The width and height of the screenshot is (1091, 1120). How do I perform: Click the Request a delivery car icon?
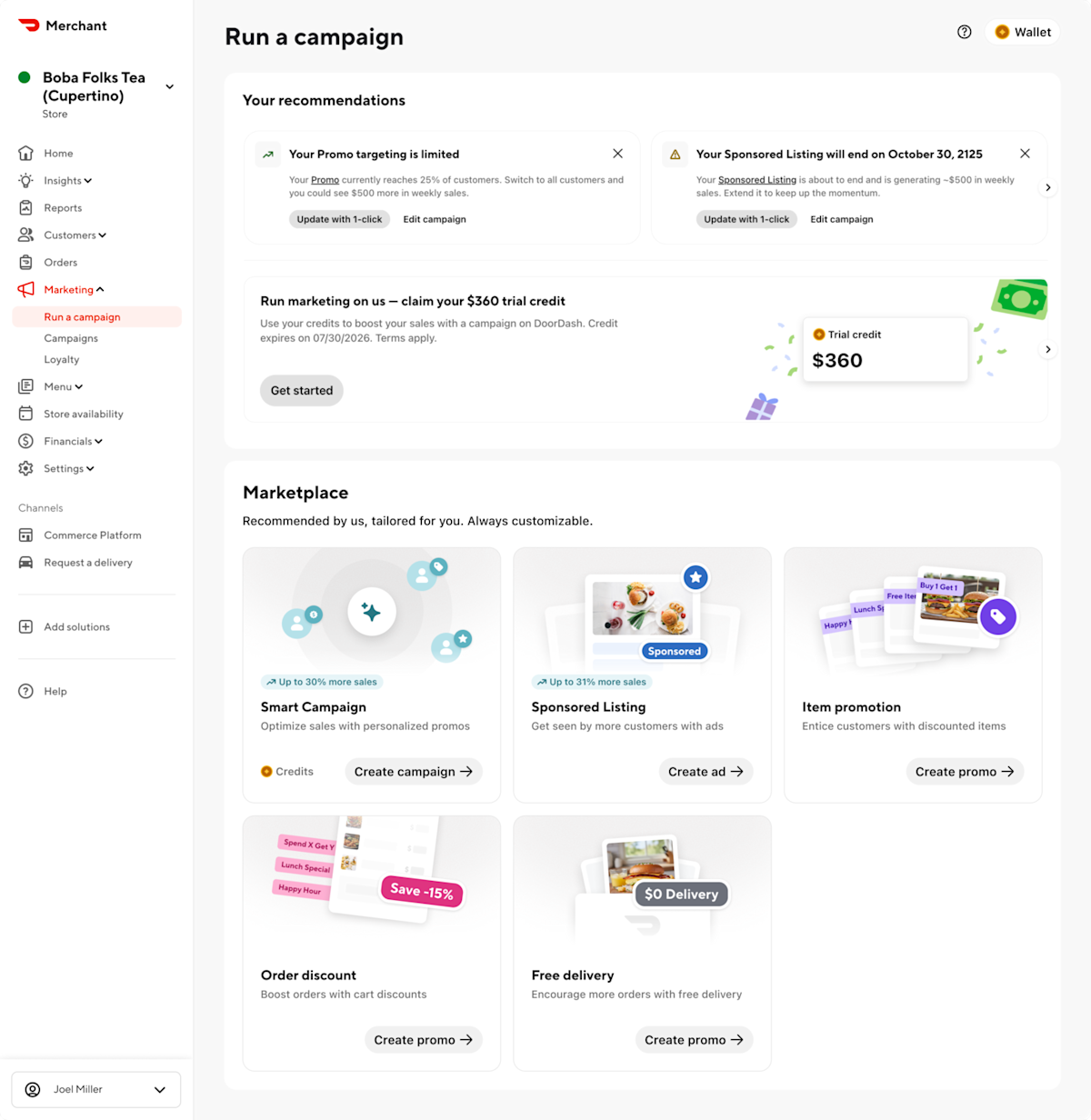point(26,563)
